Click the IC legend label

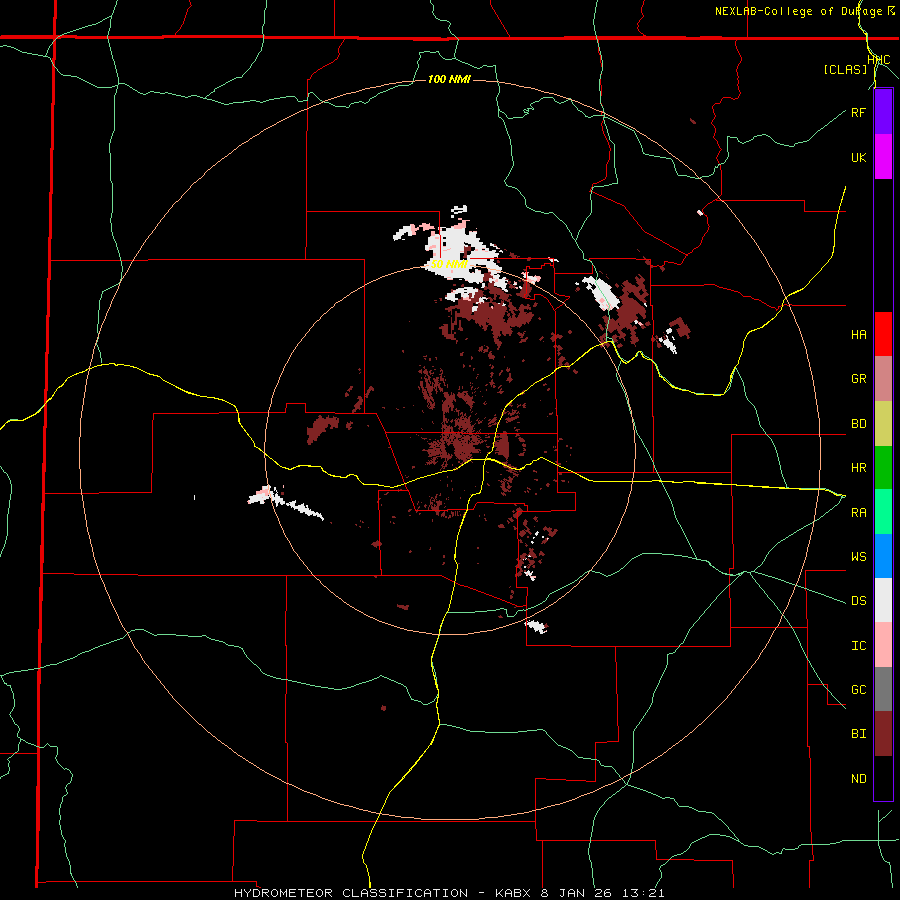pyautogui.click(x=858, y=645)
